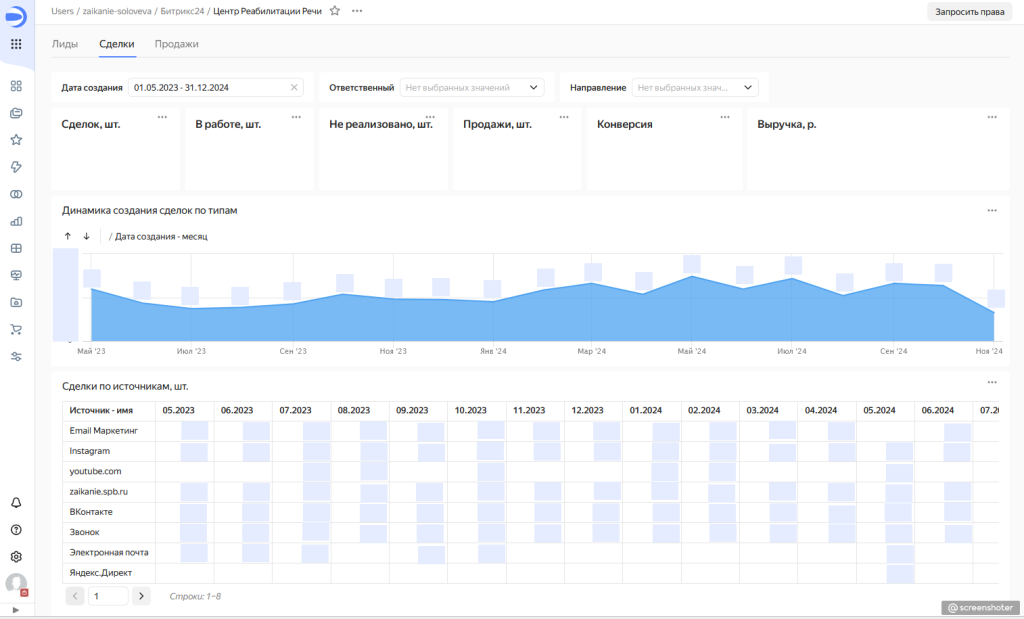Sort chart ascending with up arrow
Viewport: 1024px width, 619px height.
[68, 236]
